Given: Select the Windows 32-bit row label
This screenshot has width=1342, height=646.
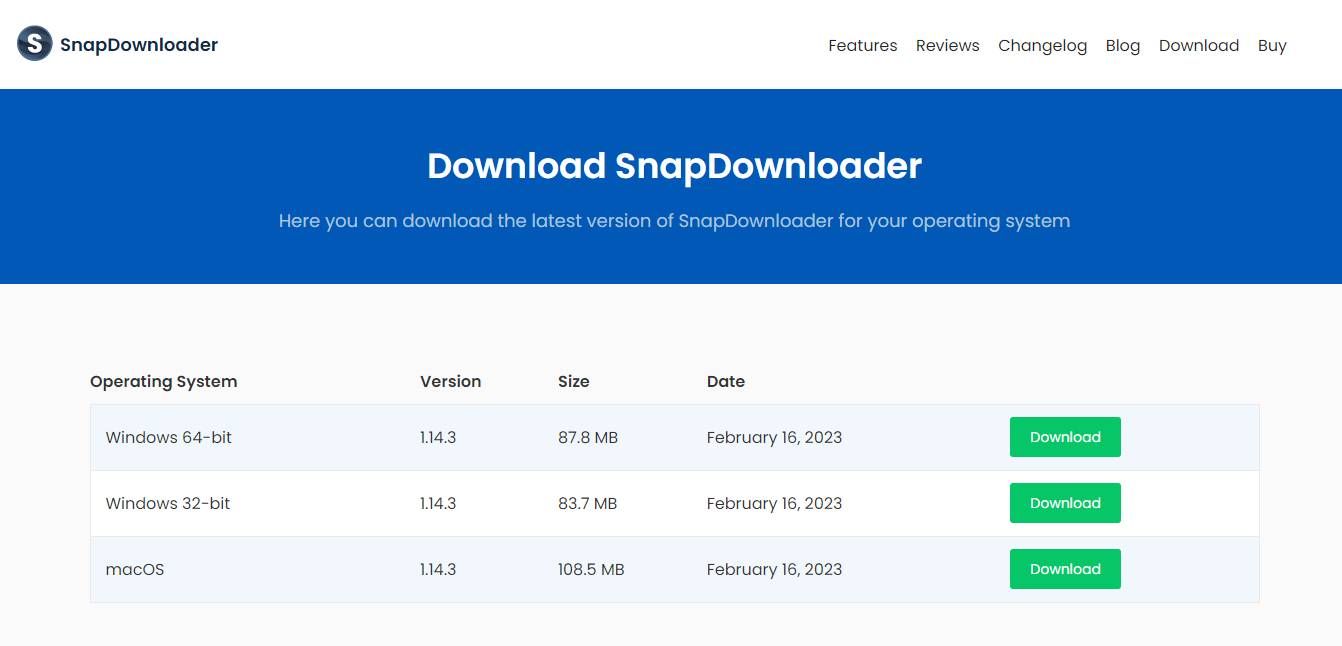Looking at the screenshot, I should click(168, 503).
